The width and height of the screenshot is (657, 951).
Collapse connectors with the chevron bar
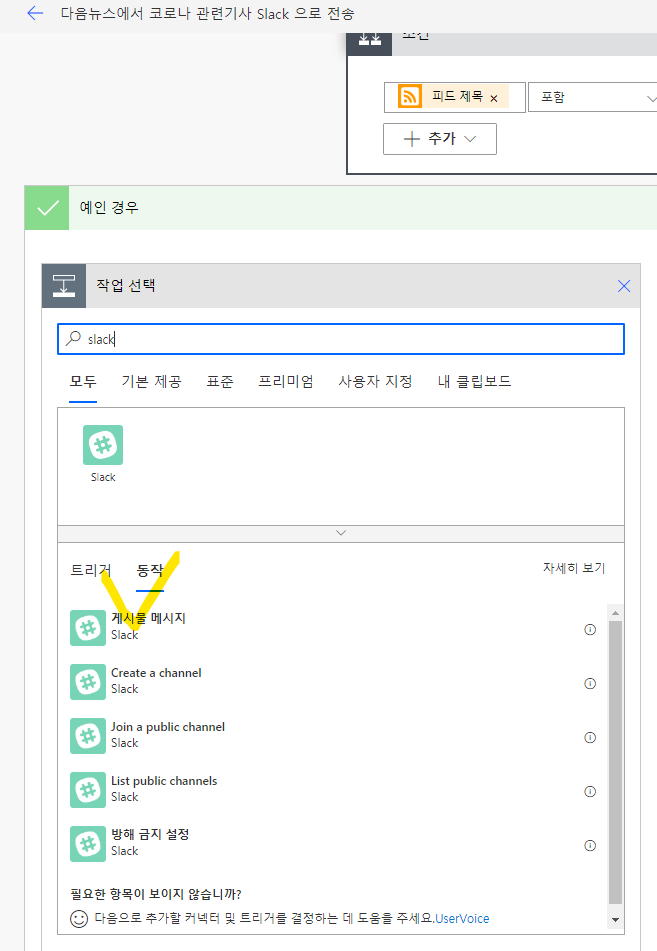point(341,533)
